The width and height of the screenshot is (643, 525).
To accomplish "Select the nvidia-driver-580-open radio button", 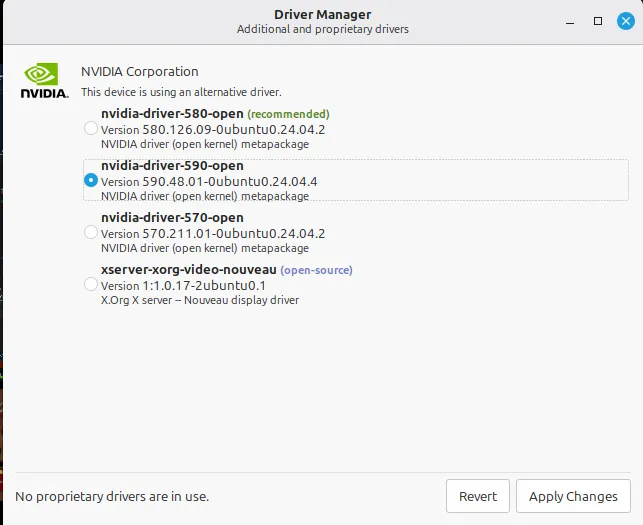I will tap(91, 128).
